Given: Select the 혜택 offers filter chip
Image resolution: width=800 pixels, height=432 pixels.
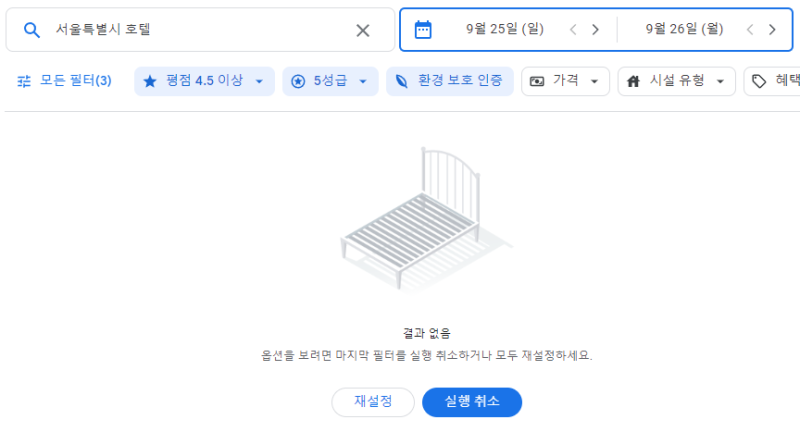Looking at the screenshot, I should click(x=774, y=81).
